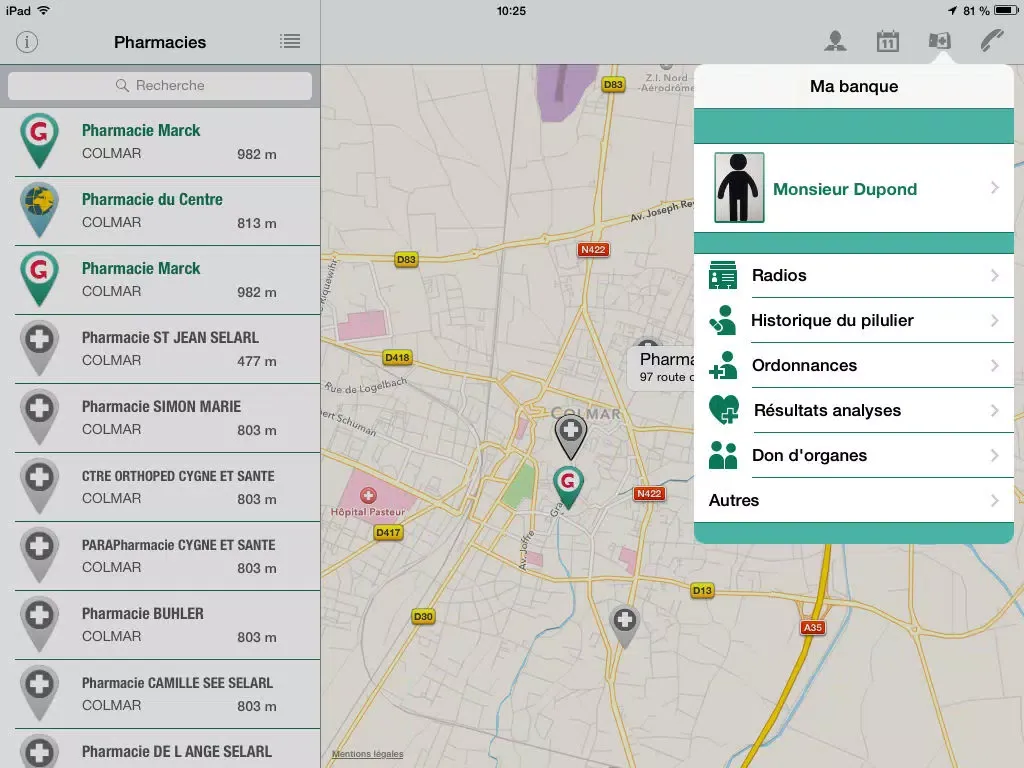Tap the Ordonnances doctor icon
1024x768 pixels.
coord(723,365)
